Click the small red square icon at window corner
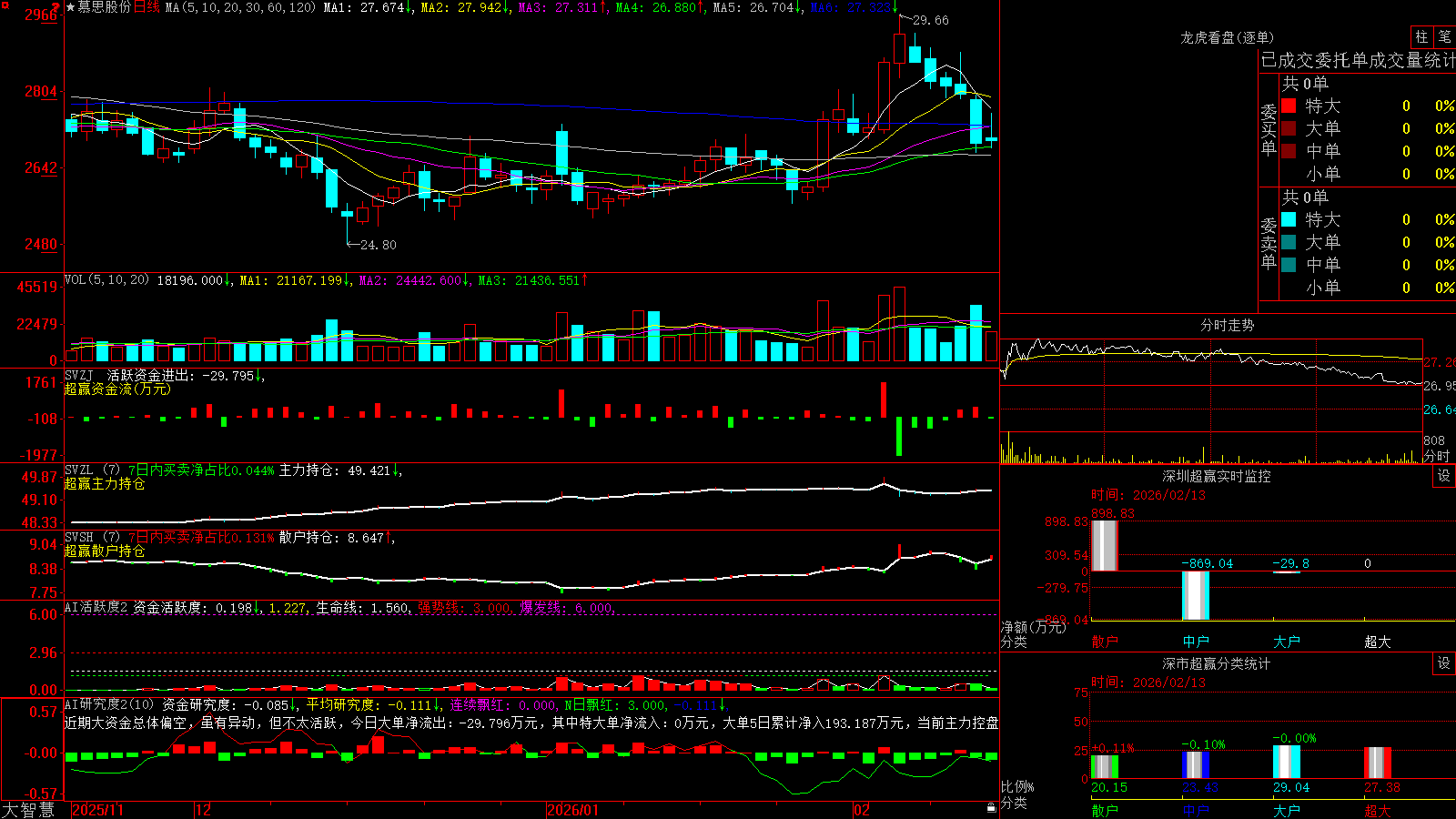Screen dimensions: 1456x819 (5, 5)
